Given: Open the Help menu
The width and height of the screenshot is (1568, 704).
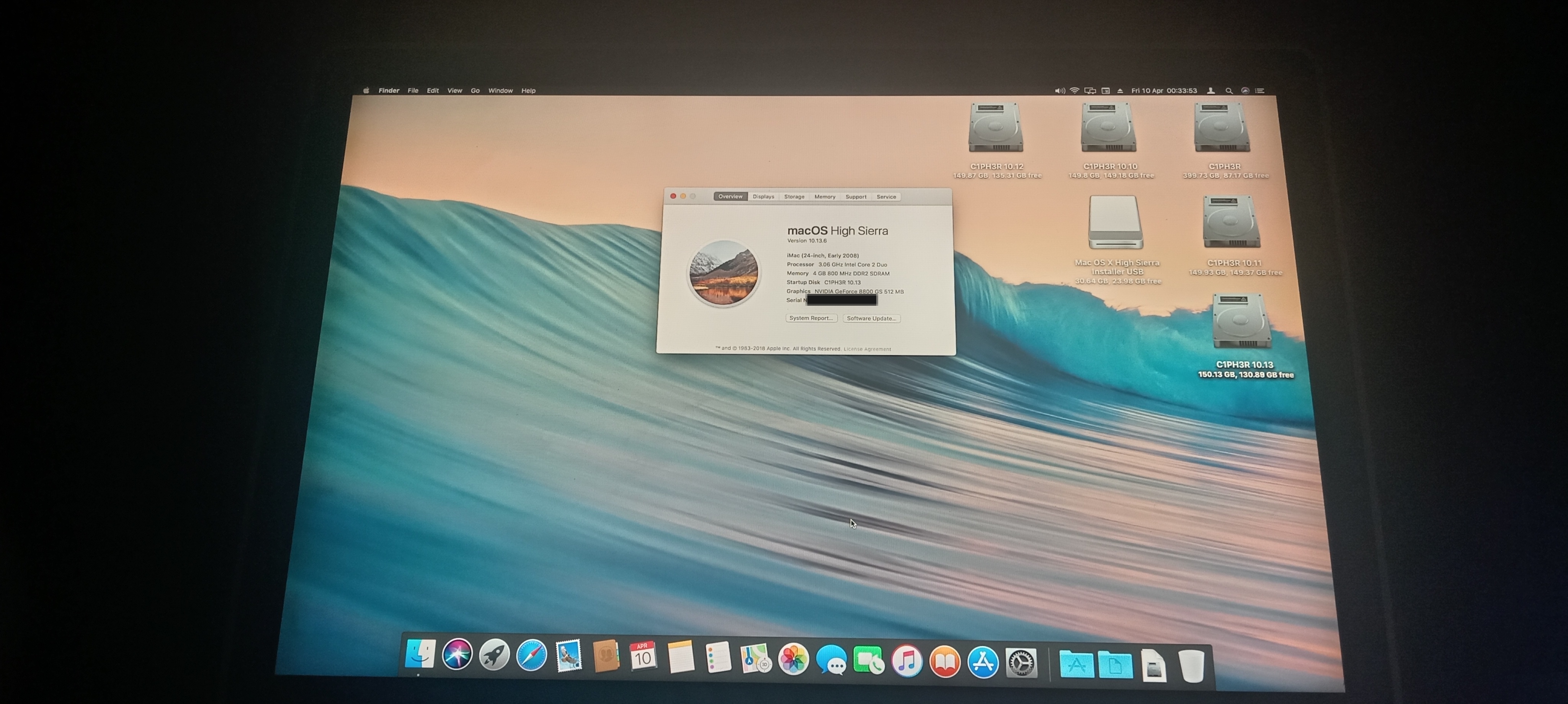Looking at the screenshot, I should 528,91.
